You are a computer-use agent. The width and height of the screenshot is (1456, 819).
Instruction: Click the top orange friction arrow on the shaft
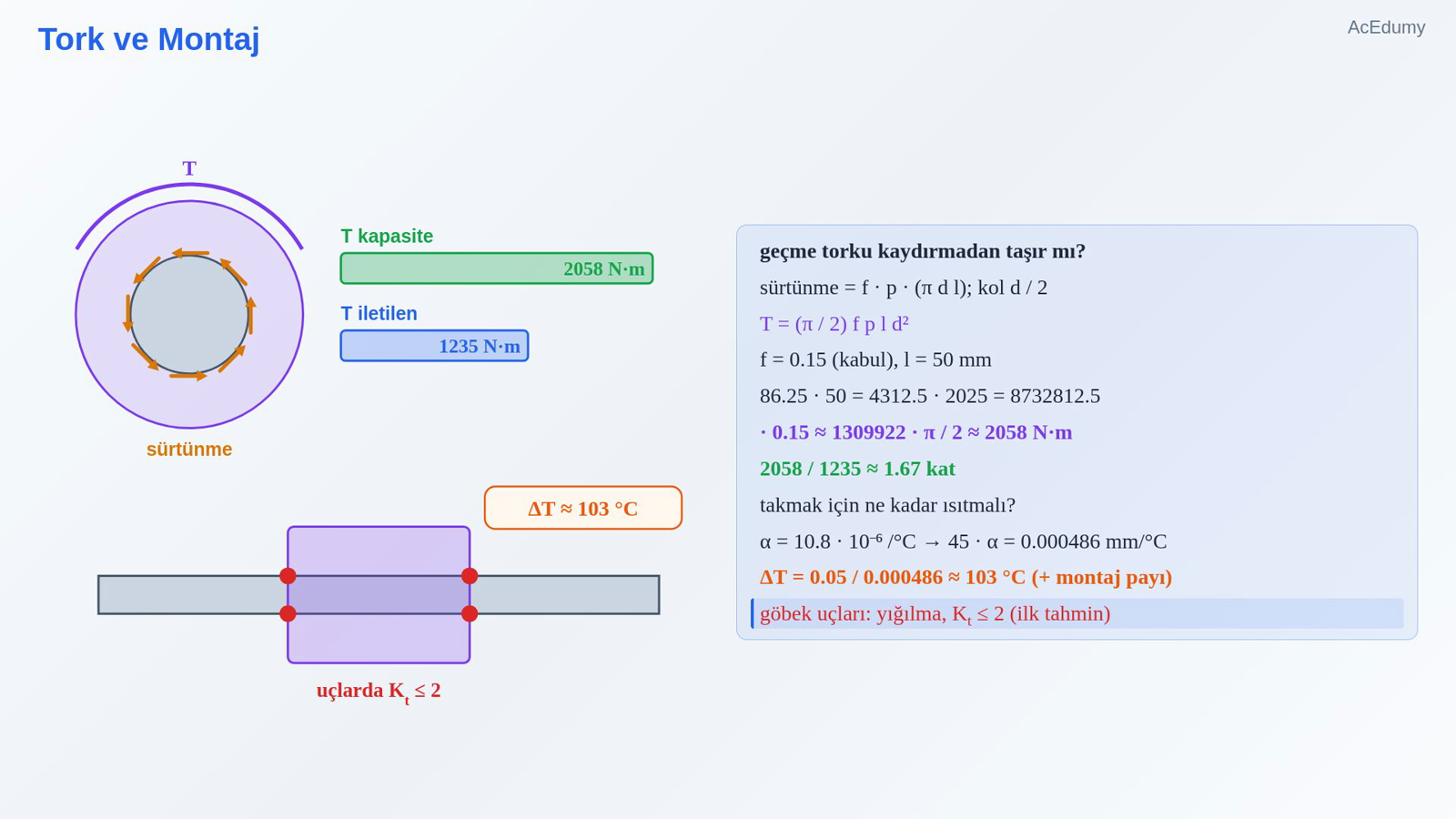(x=190, y=253)
